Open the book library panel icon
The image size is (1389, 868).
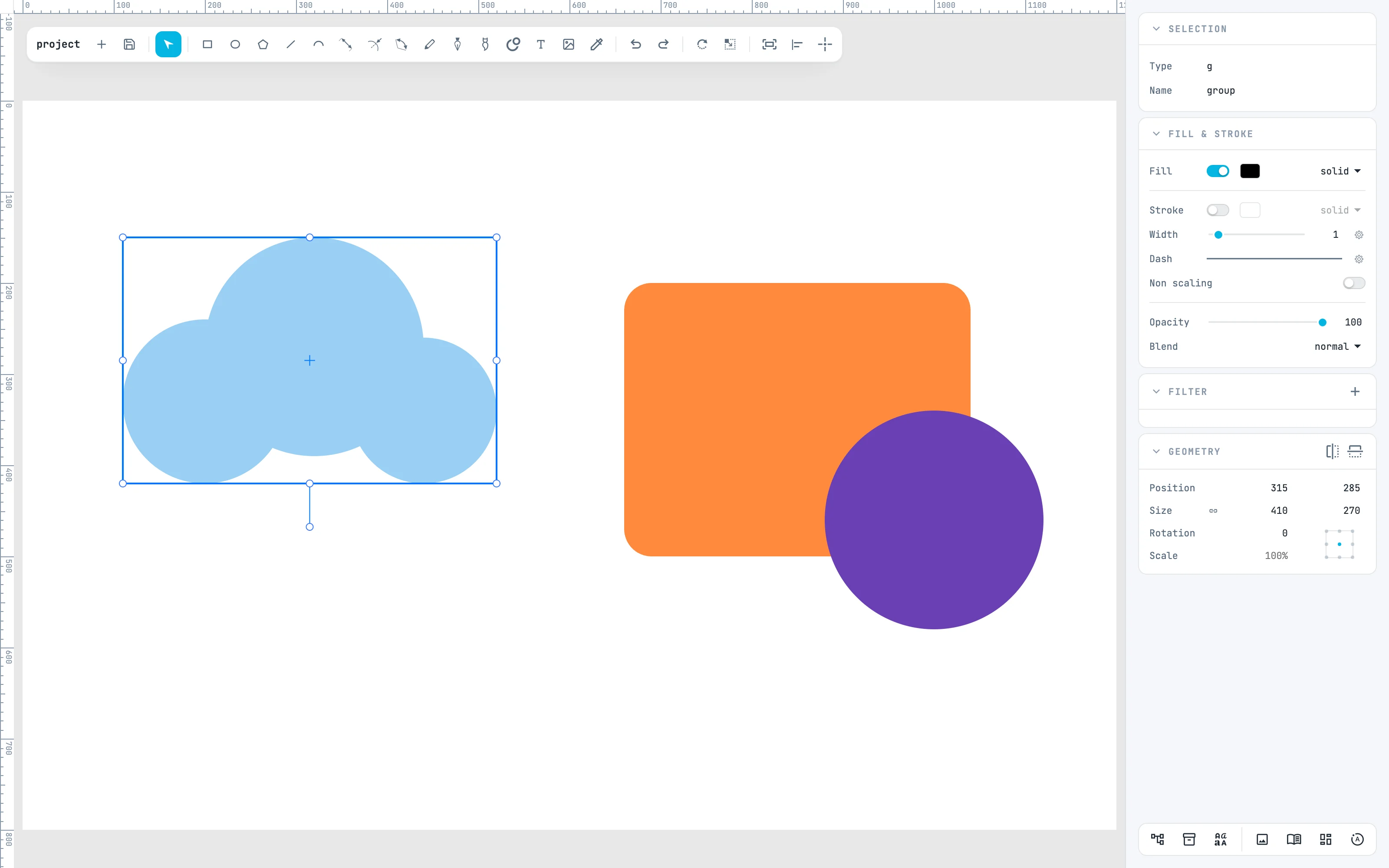point(1294,839)
